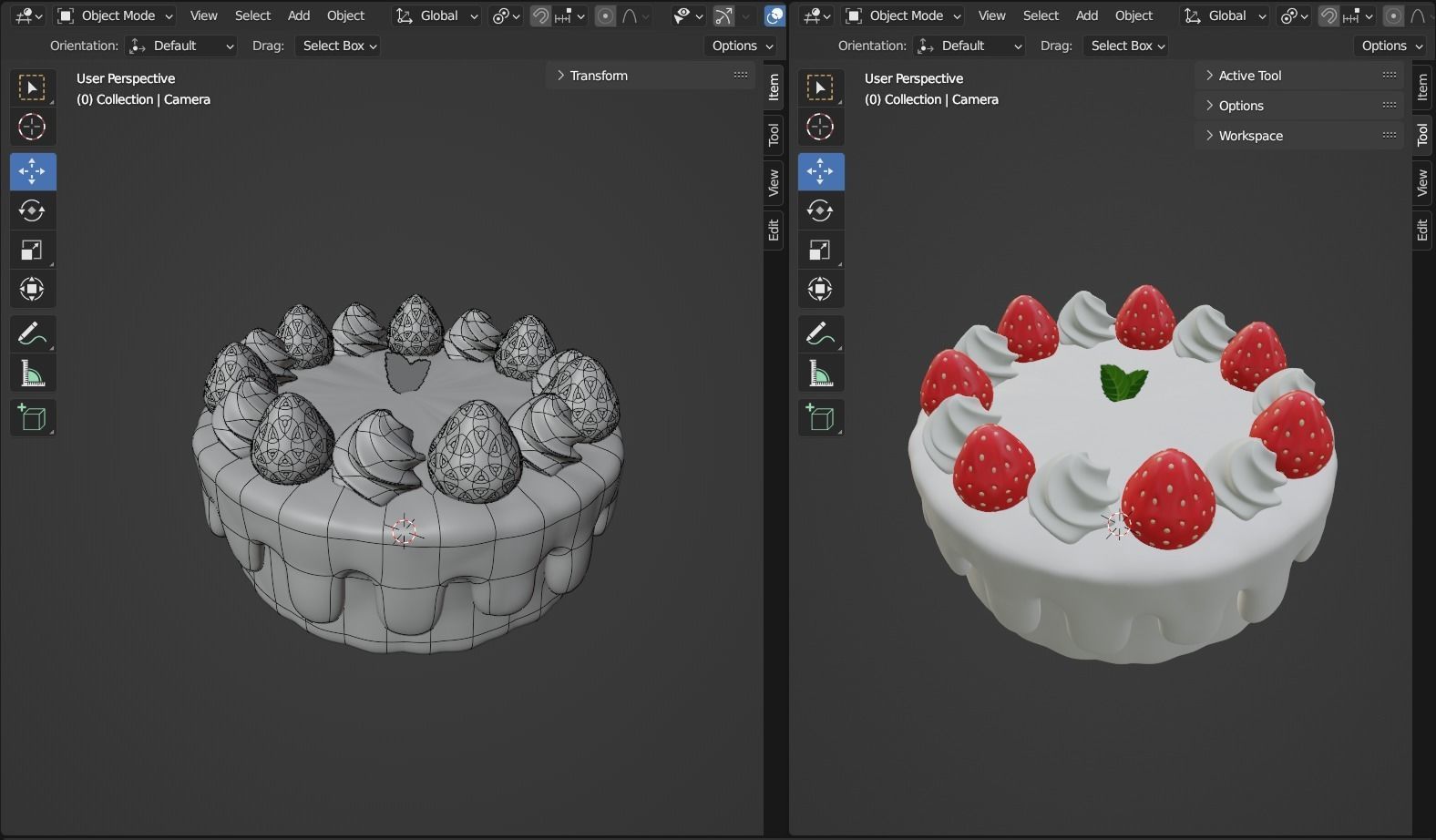The width and height of the screenshot is (1436, 840).
Task: Open Options dropdown in left viewport
Action: point(742,46)
